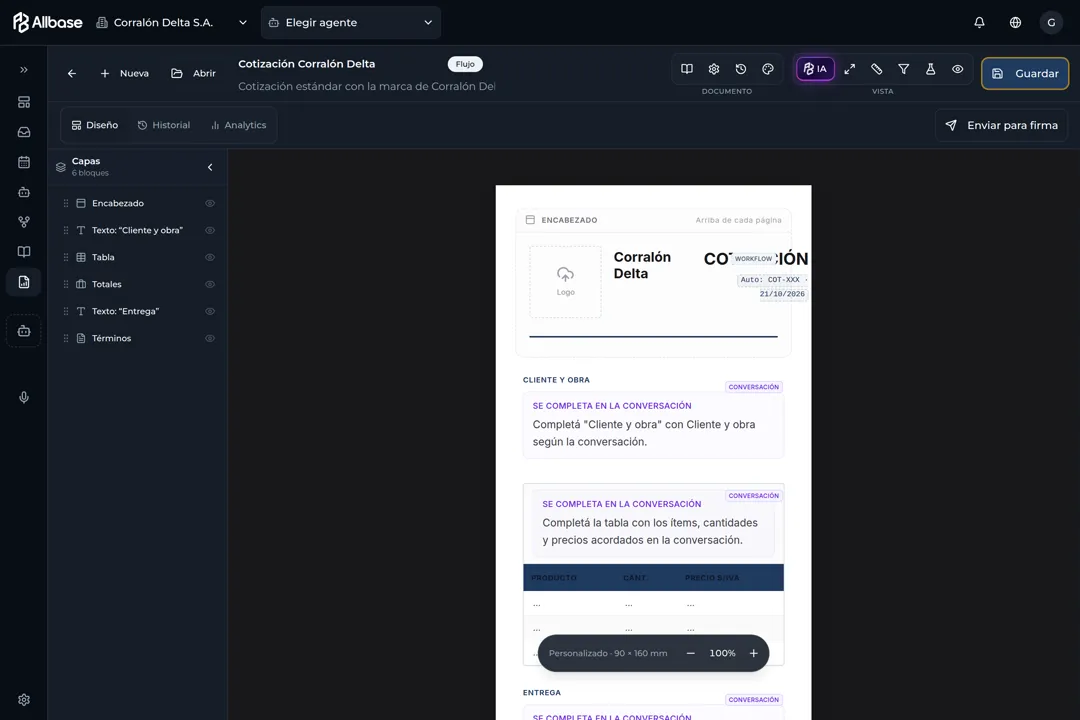Click the microphone sidebar icon
This screenshot has width=1080, height=720.
(23, 398)
